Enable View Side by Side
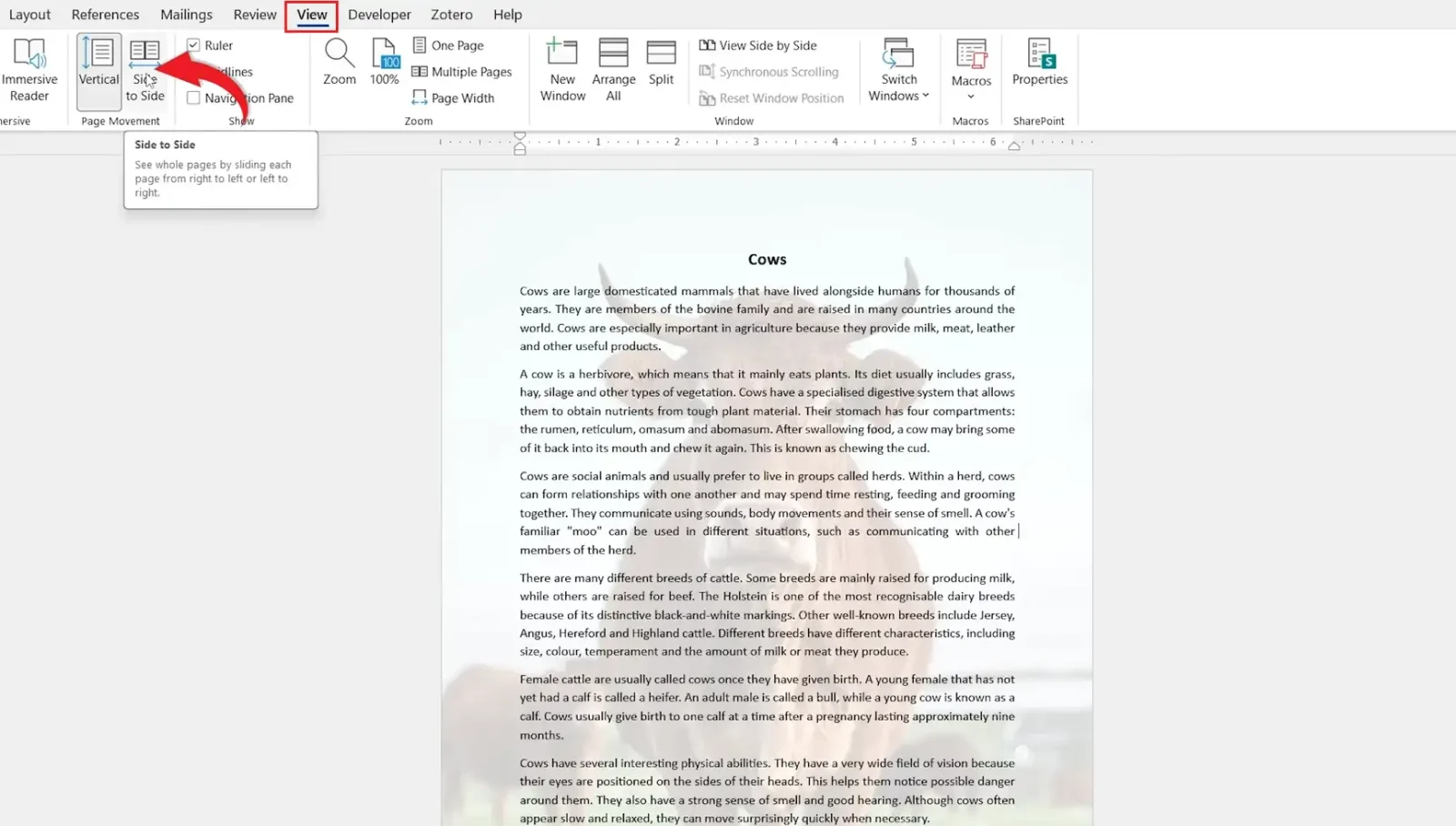Screen dimensions: 1456x826 click(758, 45)
